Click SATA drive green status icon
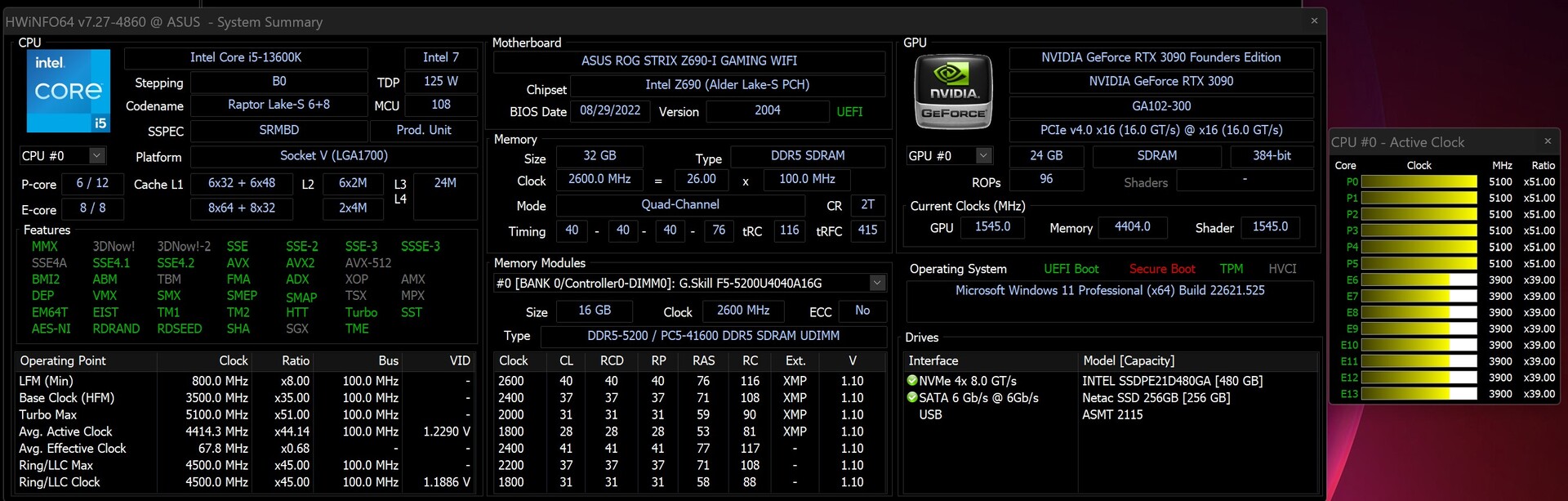1568x501 pixels. 912,398
